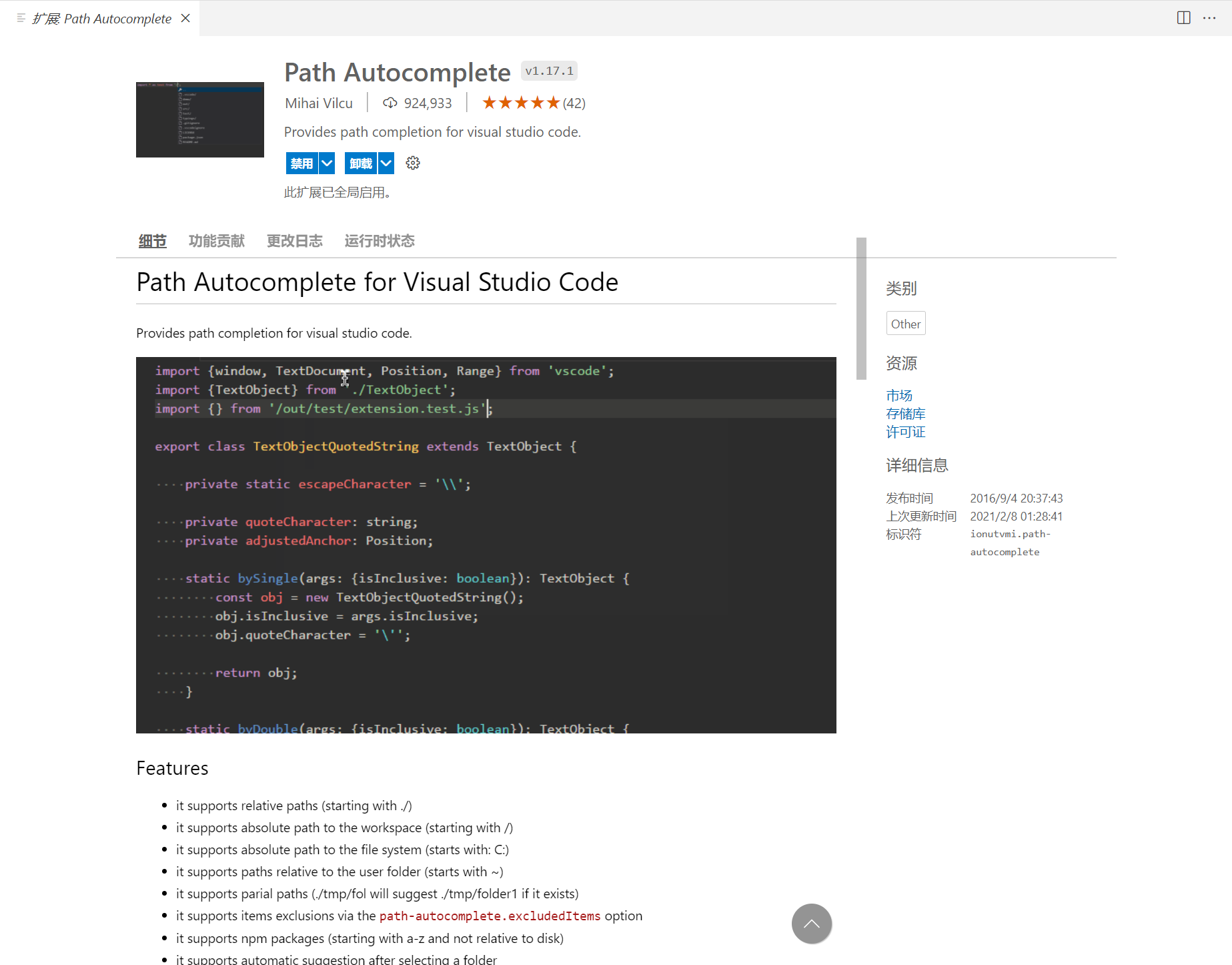The width and height of the screenshot is (1232, 965).
Task: Click the 'paths relative to the user folder' line
Action: 340,872
